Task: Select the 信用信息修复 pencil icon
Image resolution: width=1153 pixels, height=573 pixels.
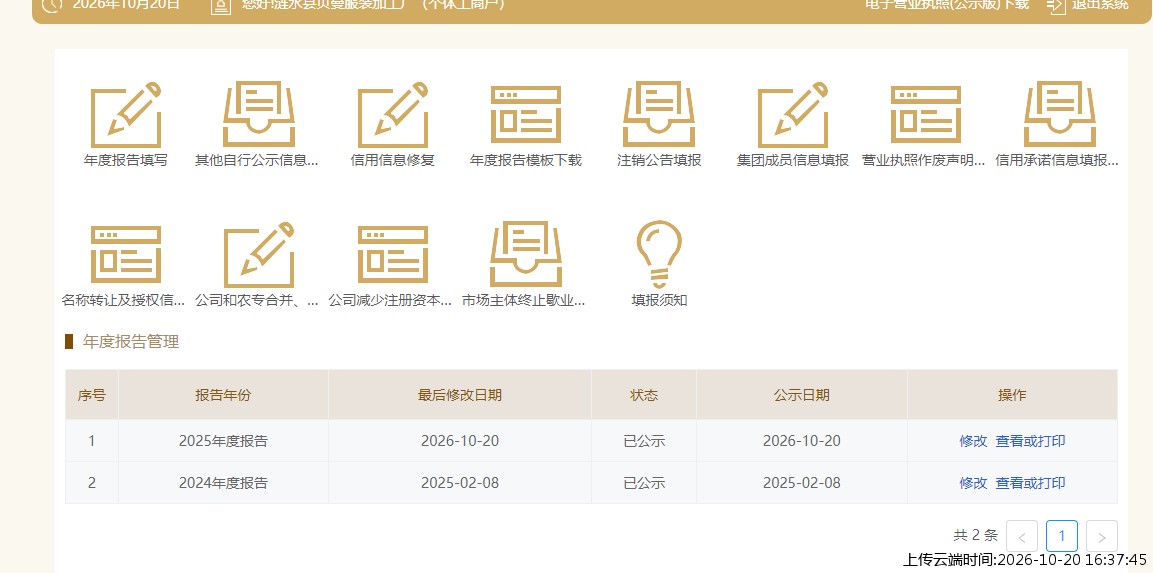Action: (x=393, y=115)
